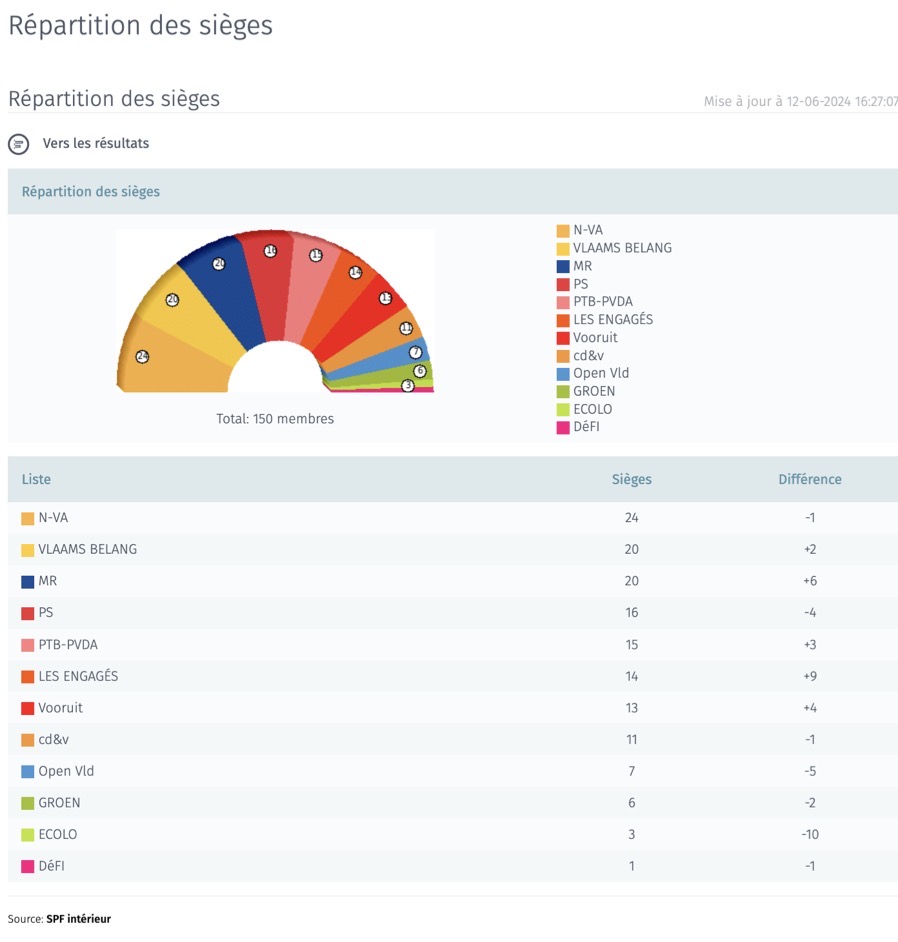Click the PS legend color swatch

coord(563,285)
